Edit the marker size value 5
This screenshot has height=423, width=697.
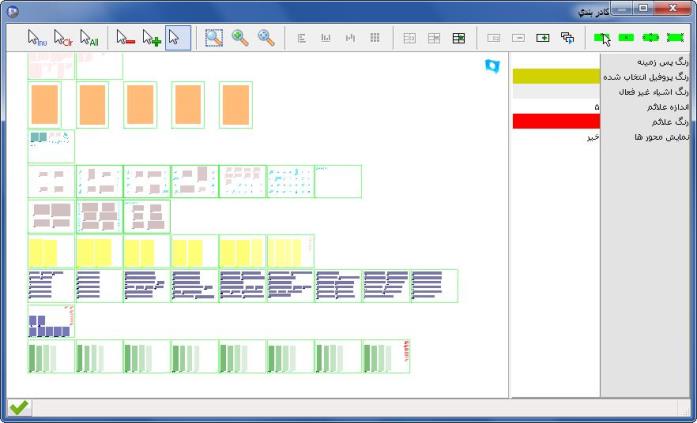point(556,106)
